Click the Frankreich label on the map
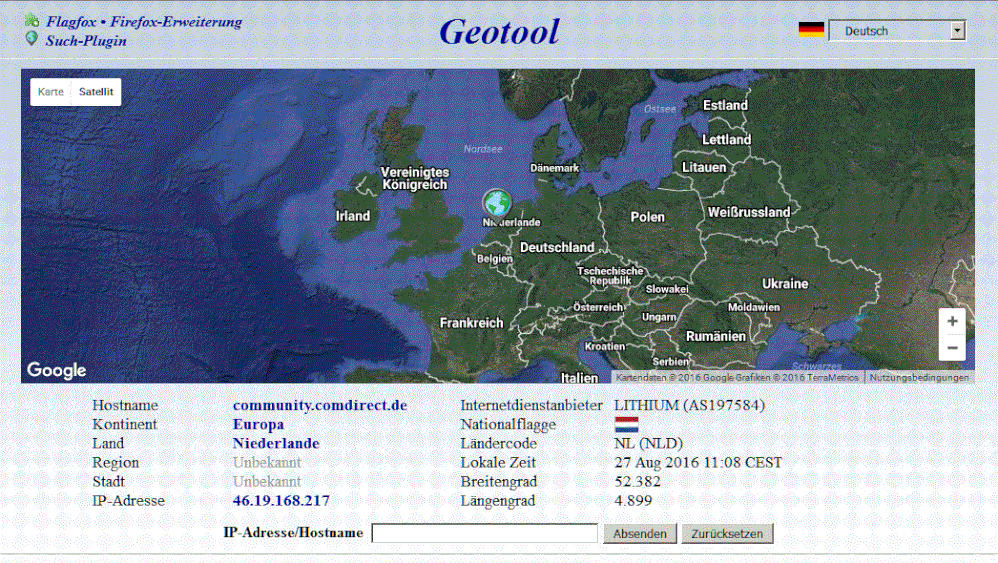The height and width of the screenshot is (563, 998). pyautogui.click(x=472, y=323)
